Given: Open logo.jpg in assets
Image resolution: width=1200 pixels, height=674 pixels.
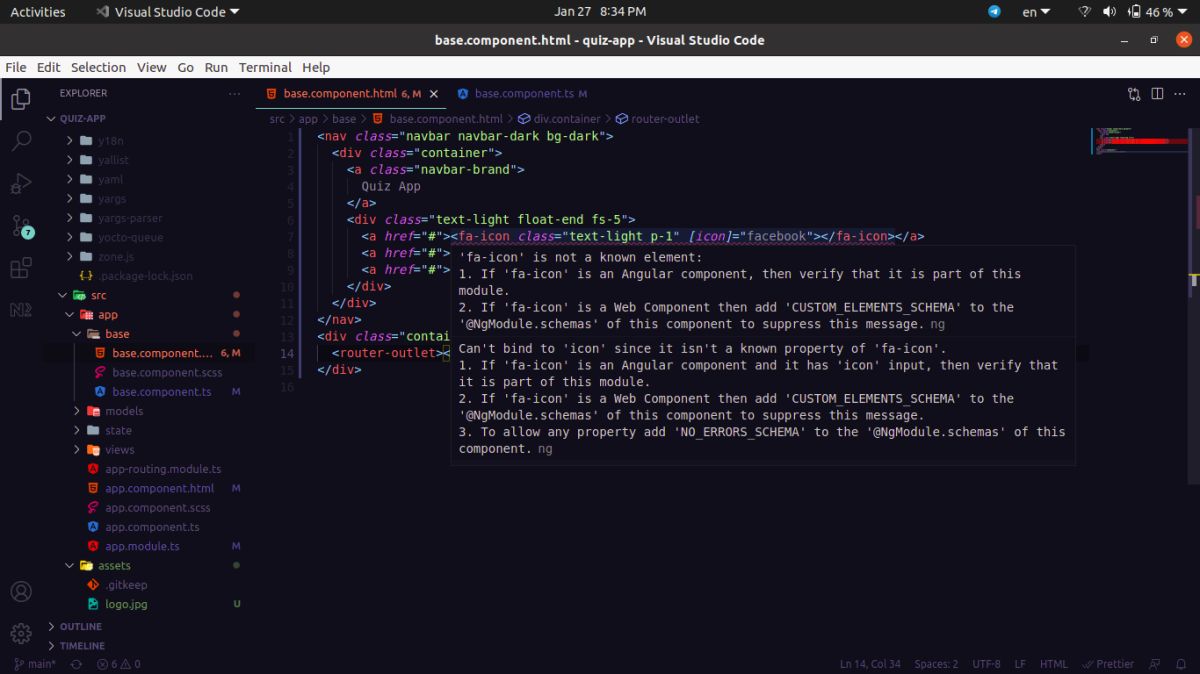Looking at the screenshot, I should pos(126,604).
